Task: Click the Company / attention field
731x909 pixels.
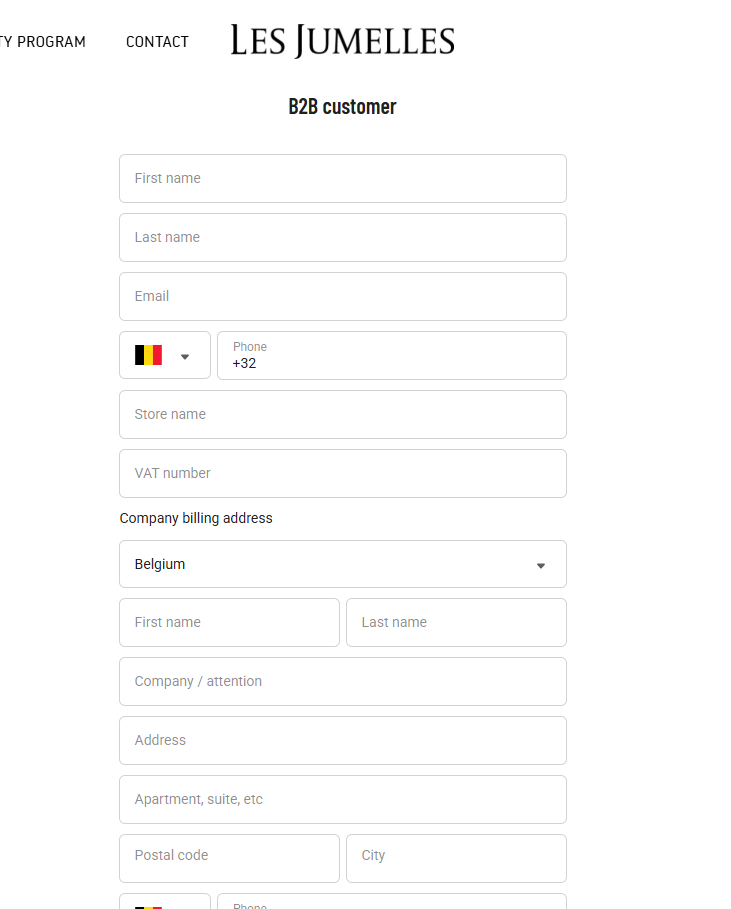Action: [342, 681]
